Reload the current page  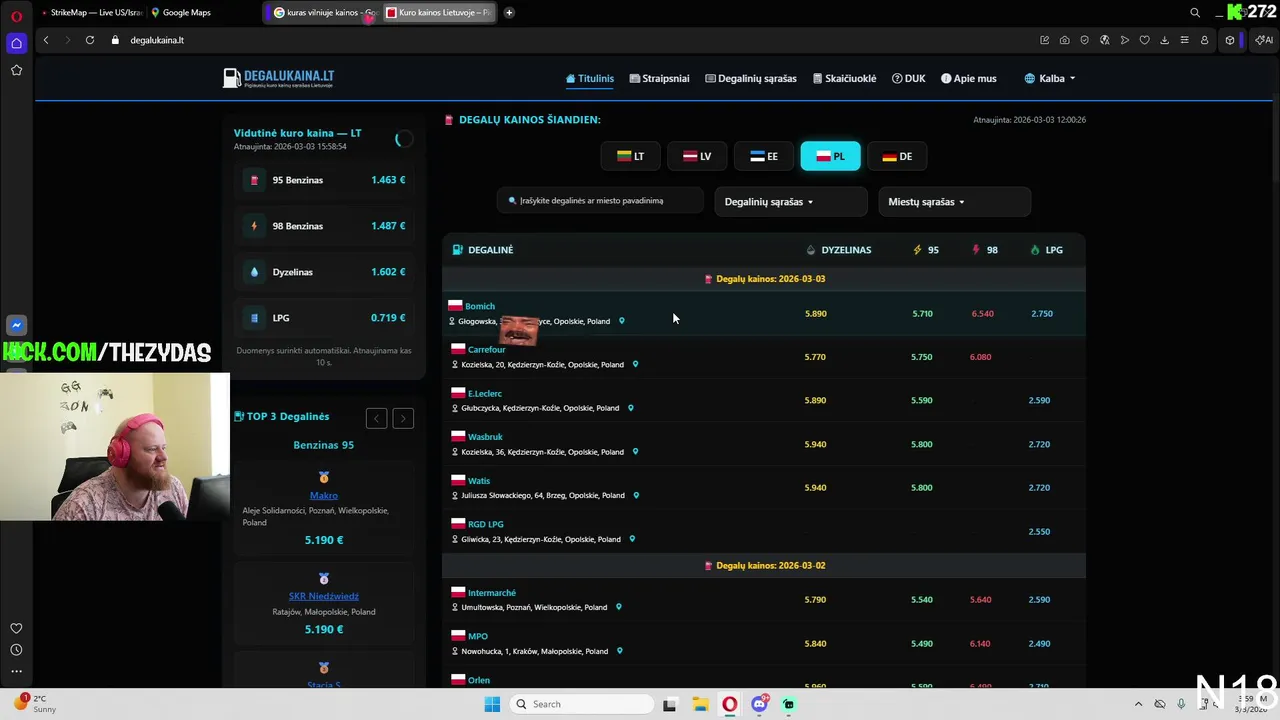[90, 40]
